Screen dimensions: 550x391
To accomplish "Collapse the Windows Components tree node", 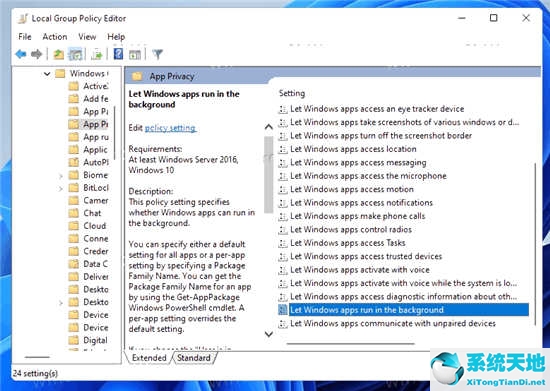I will [x=47, y=74].
